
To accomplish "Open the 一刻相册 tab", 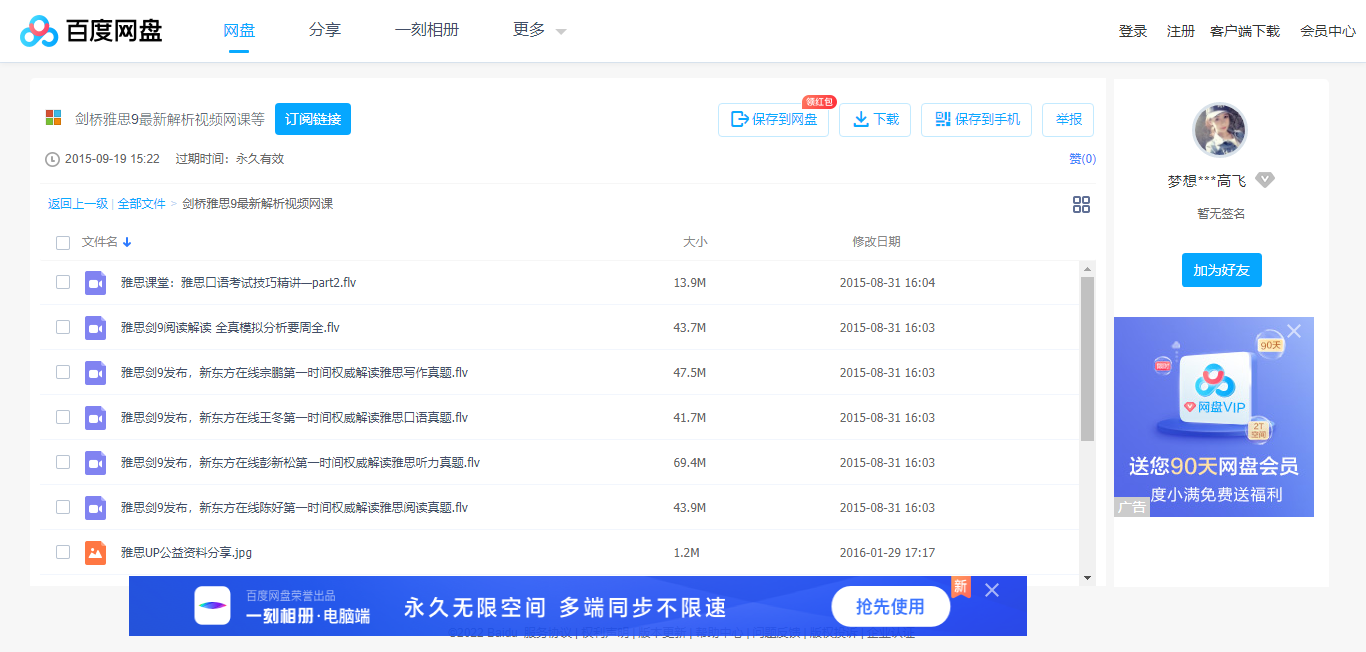I will pos(427,30).
